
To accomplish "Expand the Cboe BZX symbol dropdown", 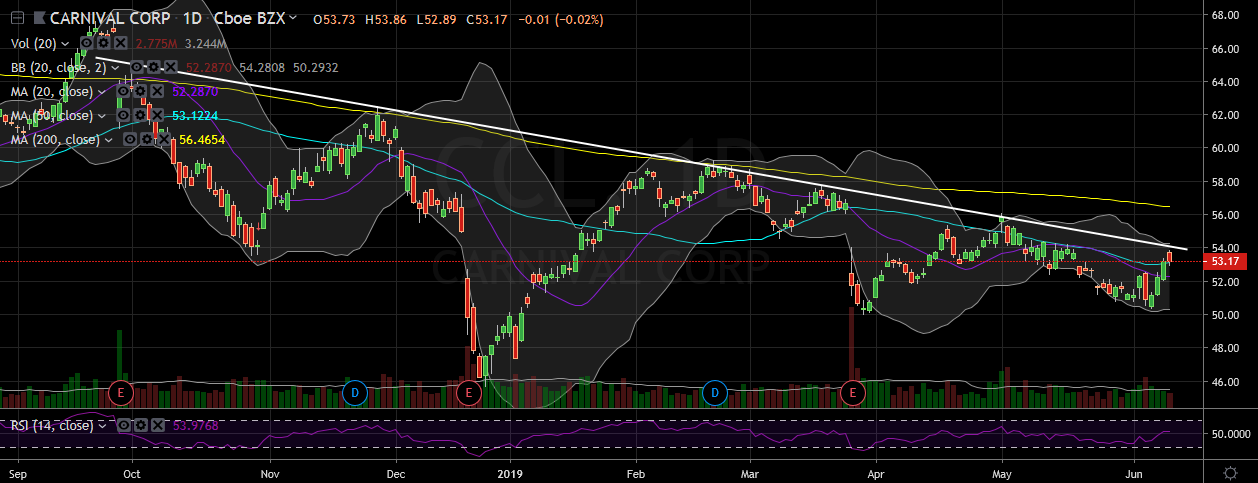I will coord(292,19).
